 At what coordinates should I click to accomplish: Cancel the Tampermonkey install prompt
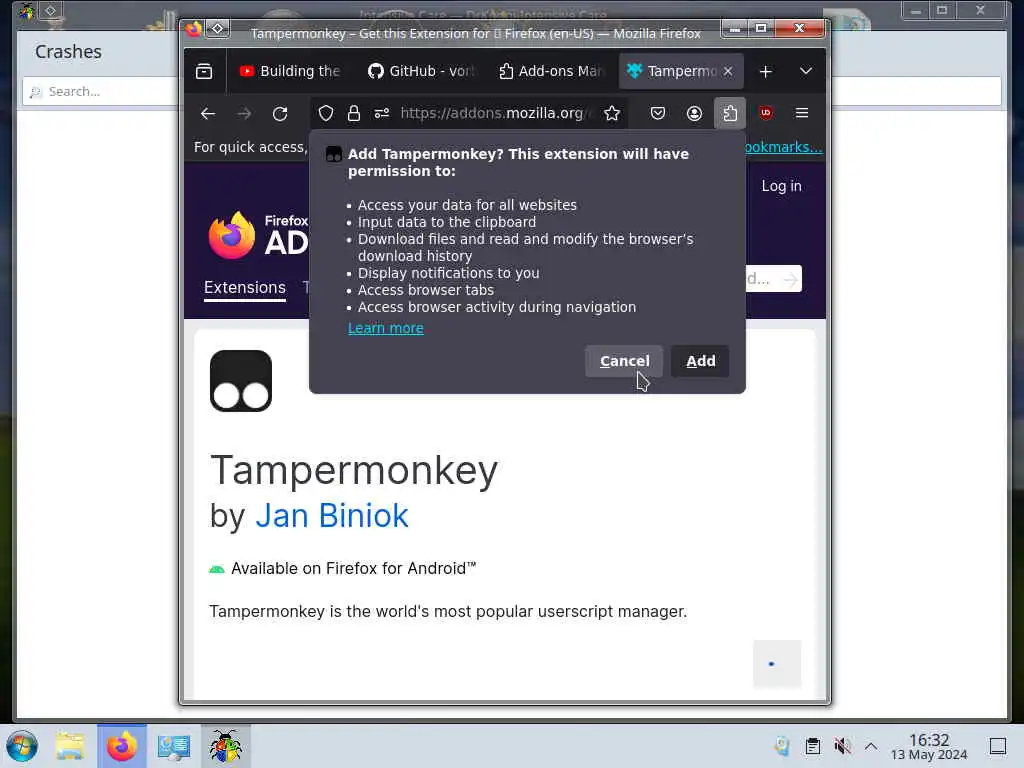click(624, 361)
